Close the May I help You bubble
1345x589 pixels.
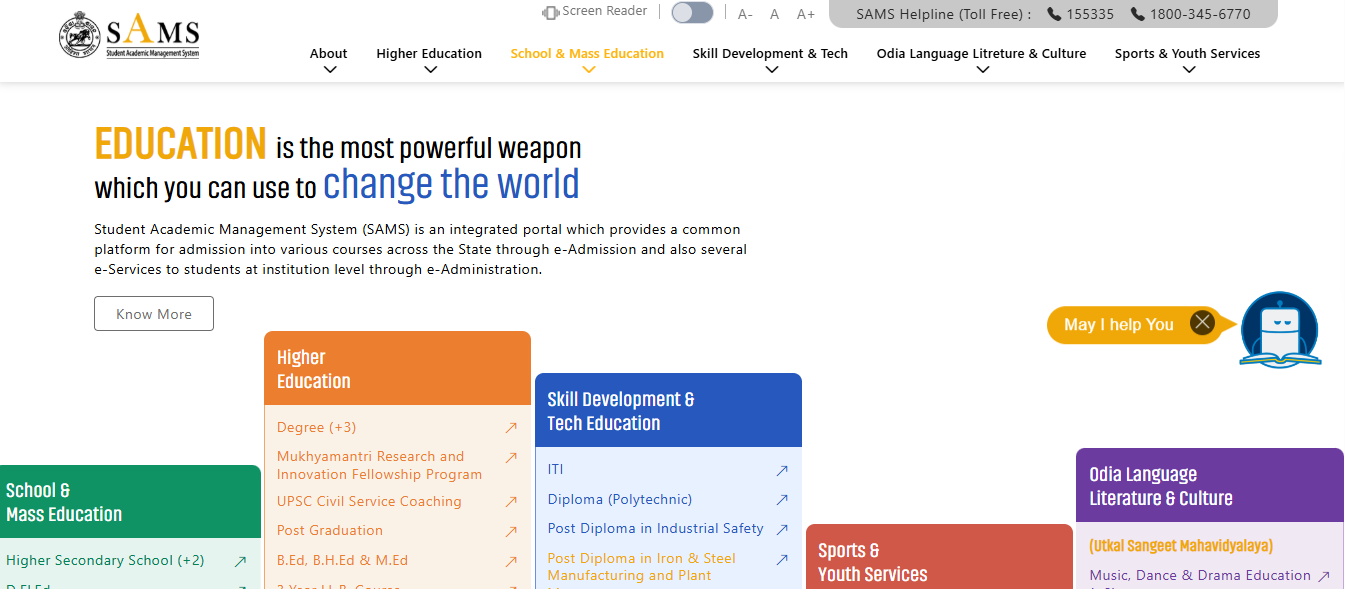point(1202,323)
